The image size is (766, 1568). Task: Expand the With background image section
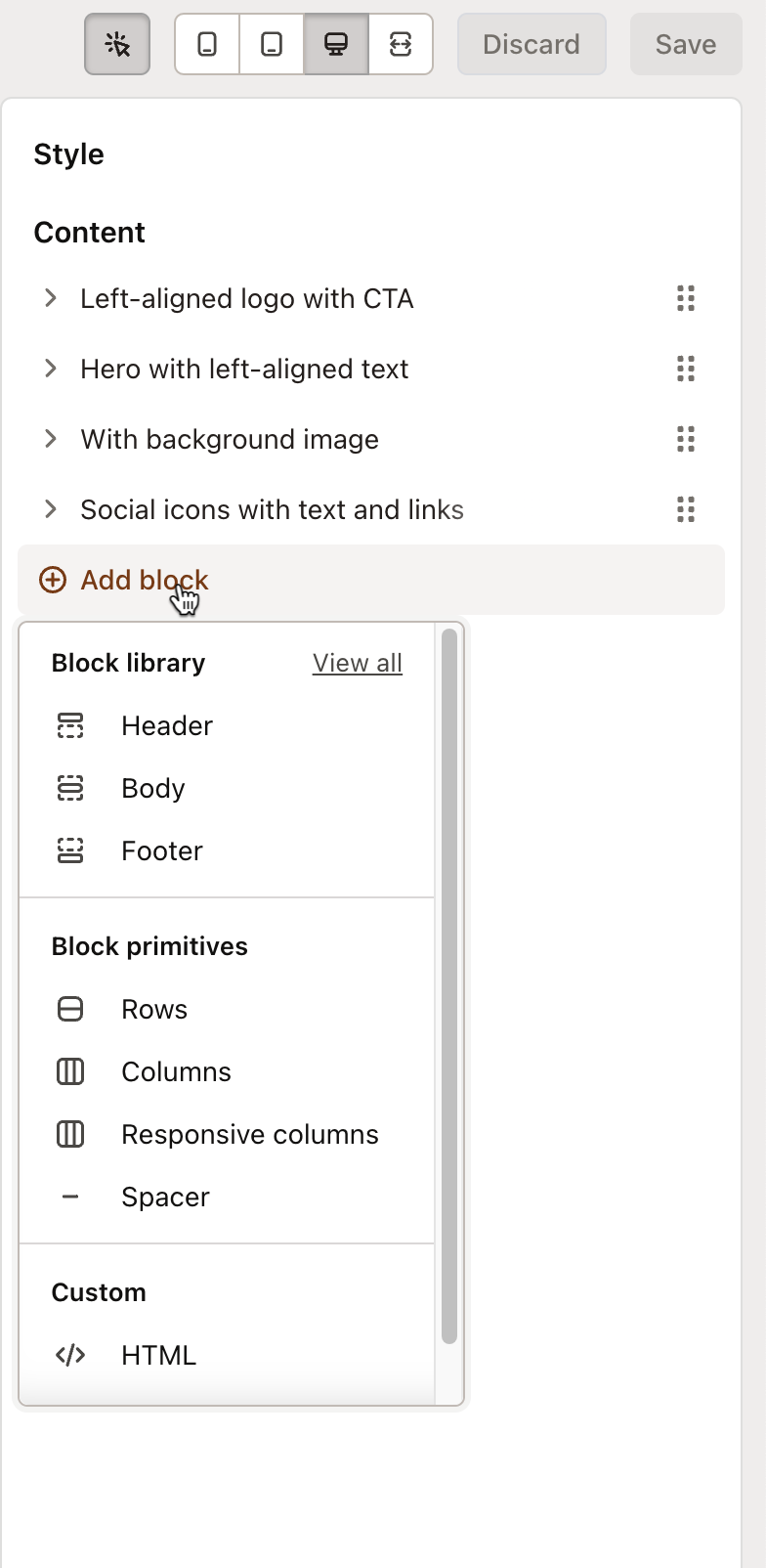click(x=51, y=439)
